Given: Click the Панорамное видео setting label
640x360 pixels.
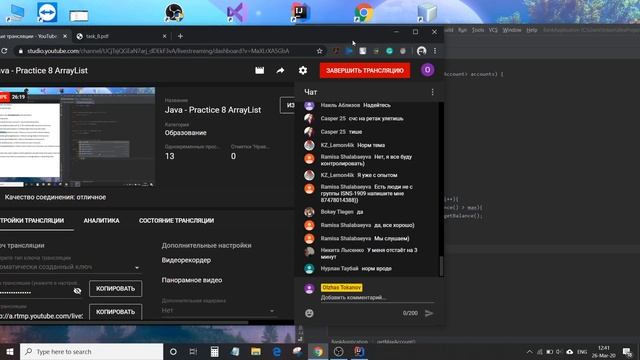Looking at the screenshot, I should pyautogui.click(x=192, y=280).
